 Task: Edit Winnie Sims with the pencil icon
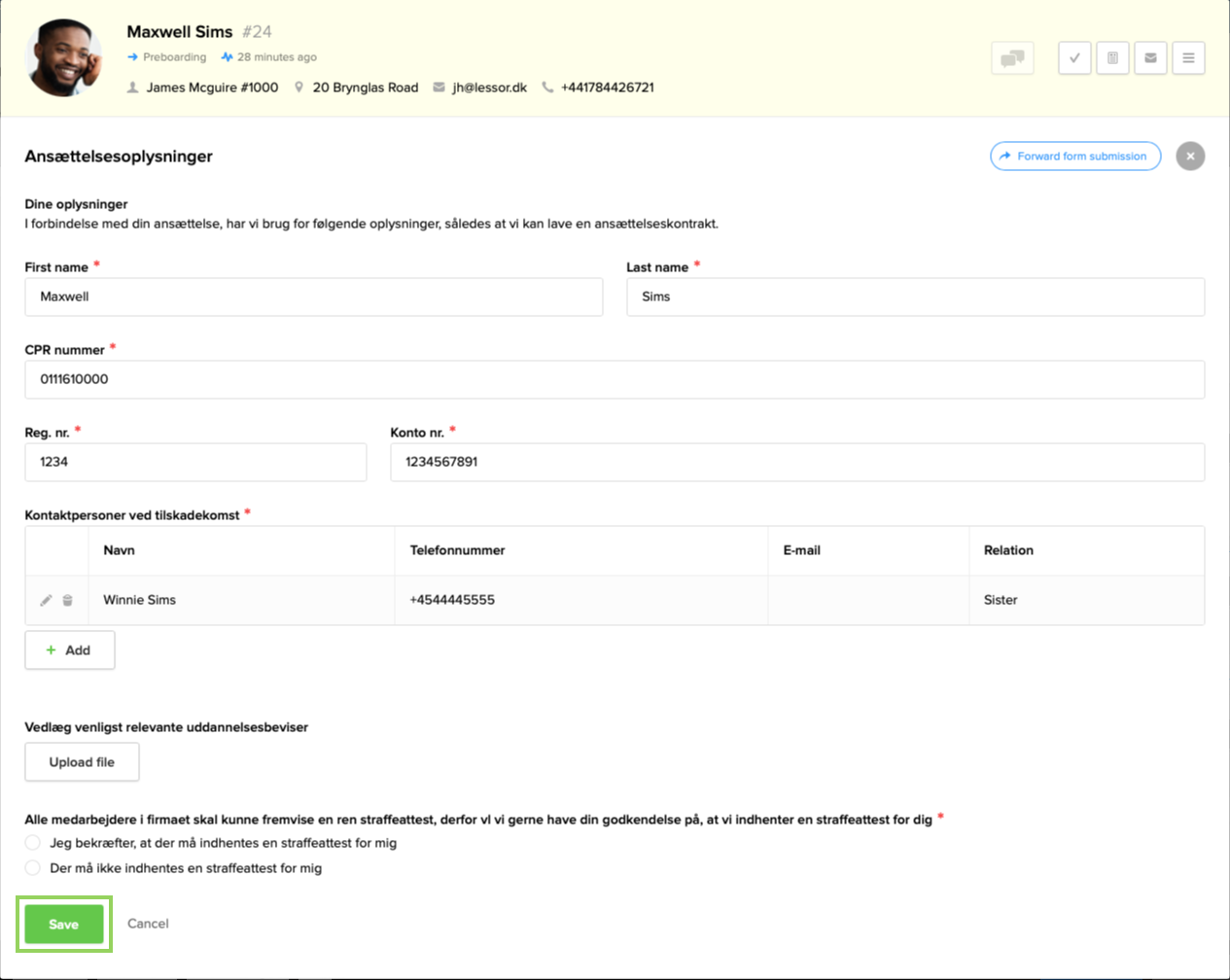[x=45, y=600]
